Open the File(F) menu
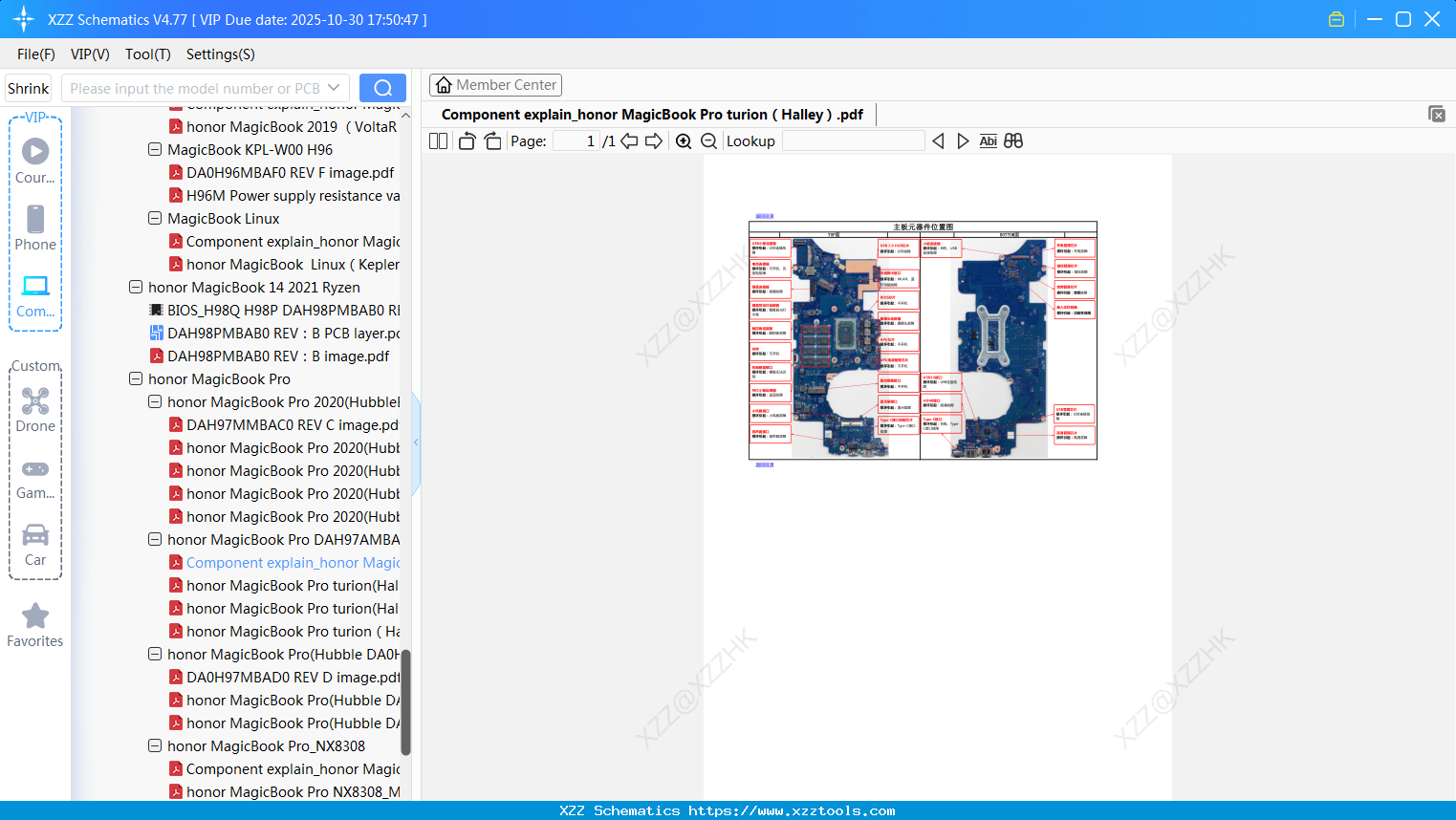Viewport: 1456px width, 820px height. pyautogui.click(x=36, y=54)
